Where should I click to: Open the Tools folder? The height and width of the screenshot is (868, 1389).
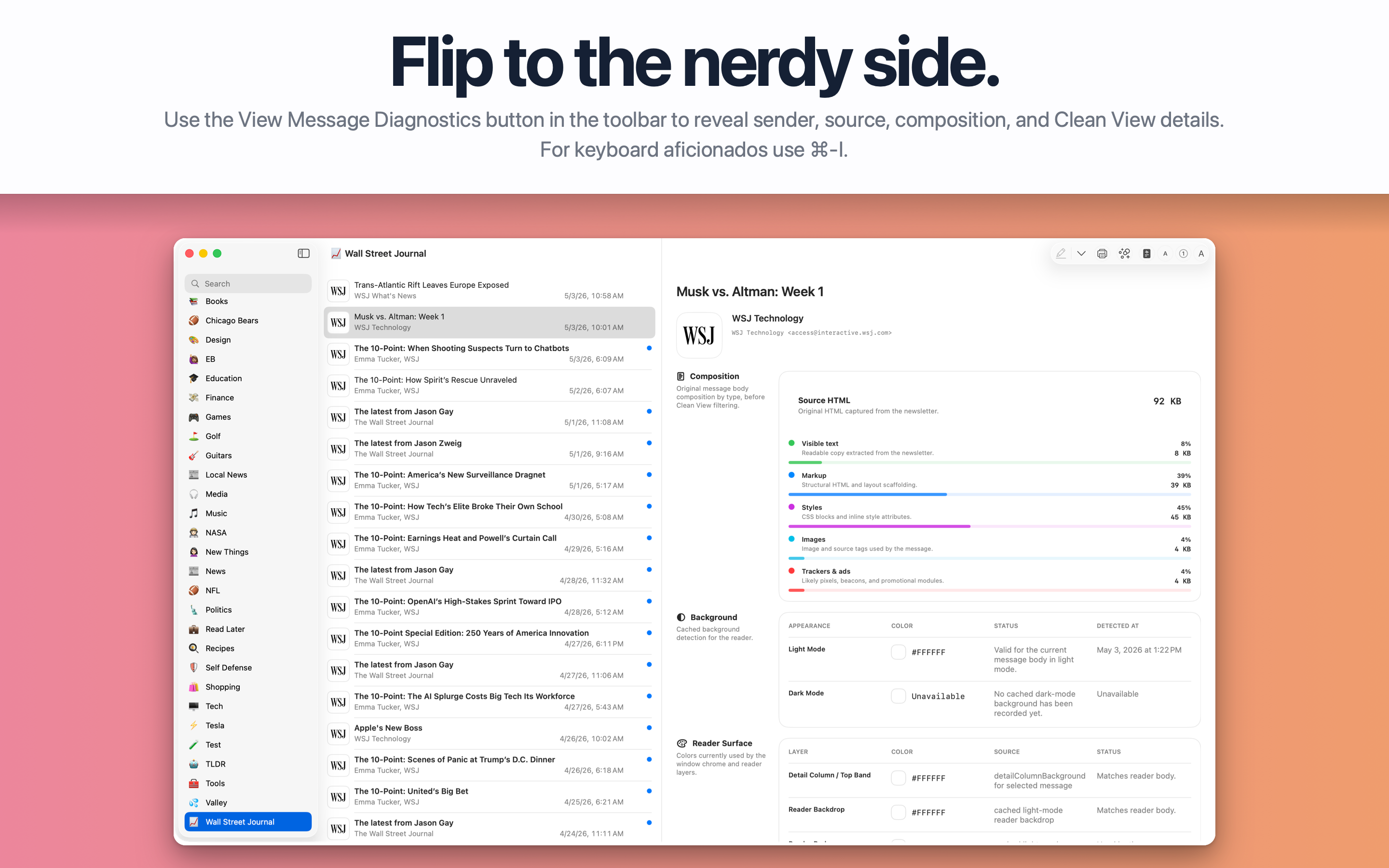(x=248, y=783)
